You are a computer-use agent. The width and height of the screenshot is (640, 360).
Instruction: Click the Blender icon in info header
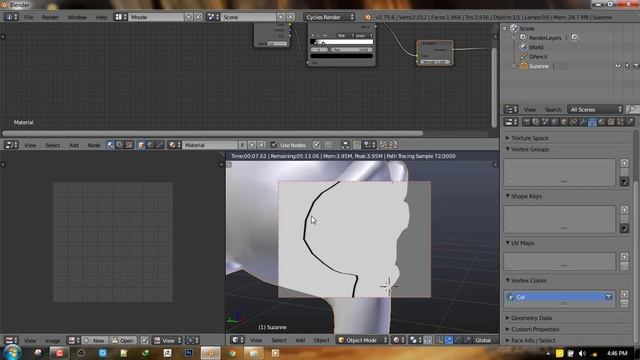367,17
